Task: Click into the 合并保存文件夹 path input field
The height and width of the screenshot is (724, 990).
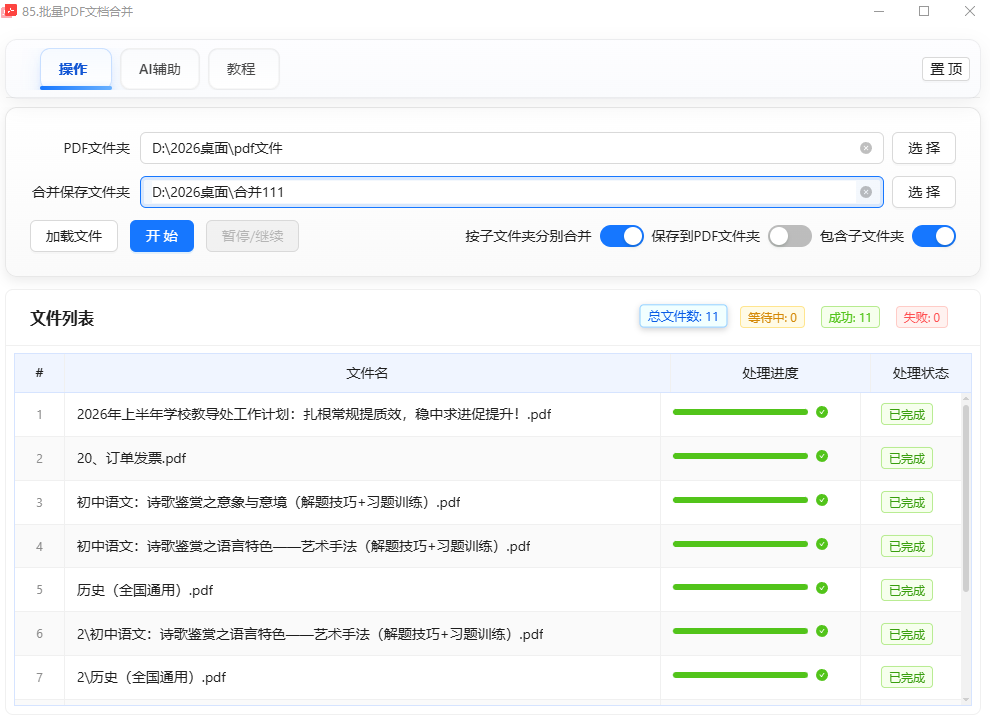Action: tap(500, 192)
